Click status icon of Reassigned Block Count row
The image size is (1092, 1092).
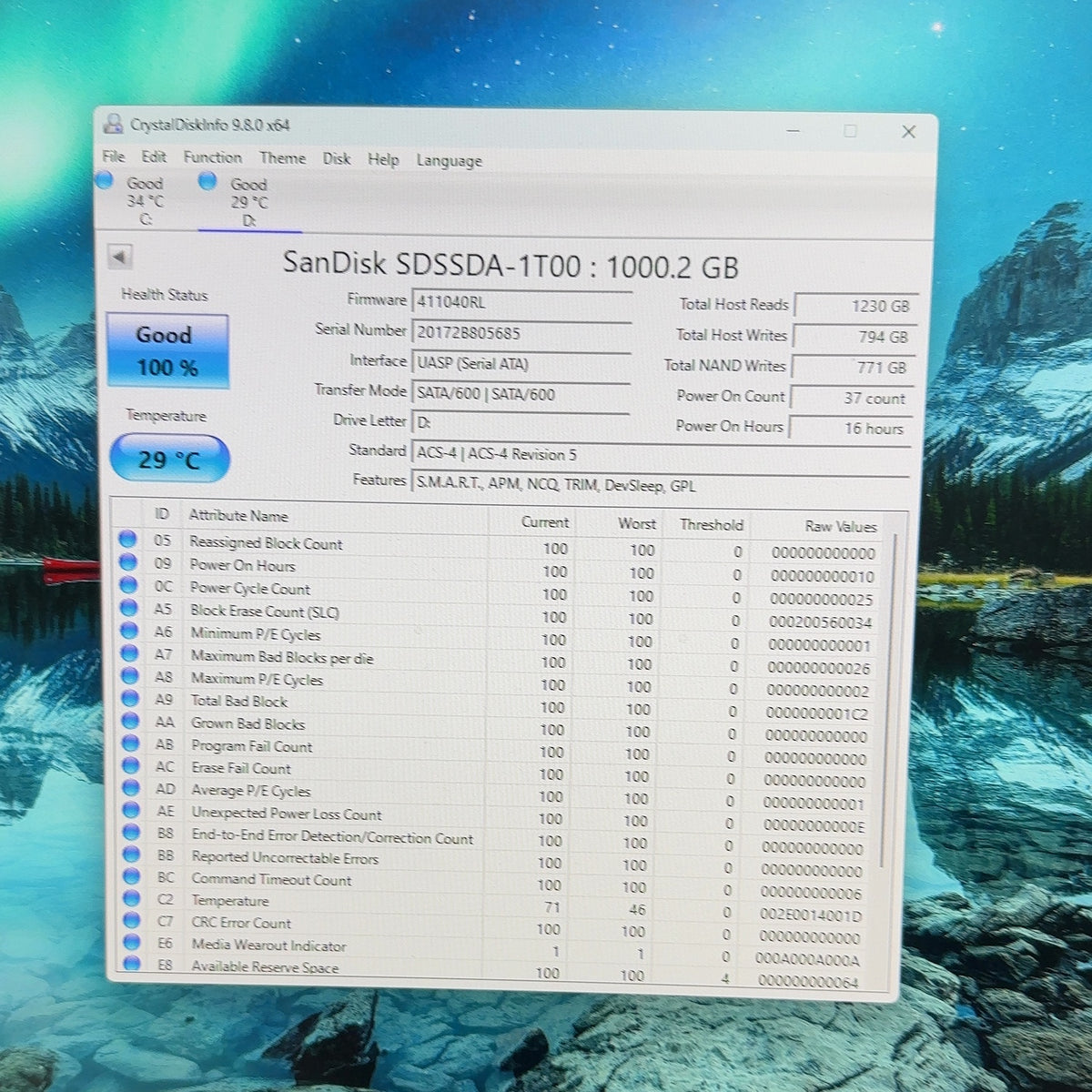(127, 540)
